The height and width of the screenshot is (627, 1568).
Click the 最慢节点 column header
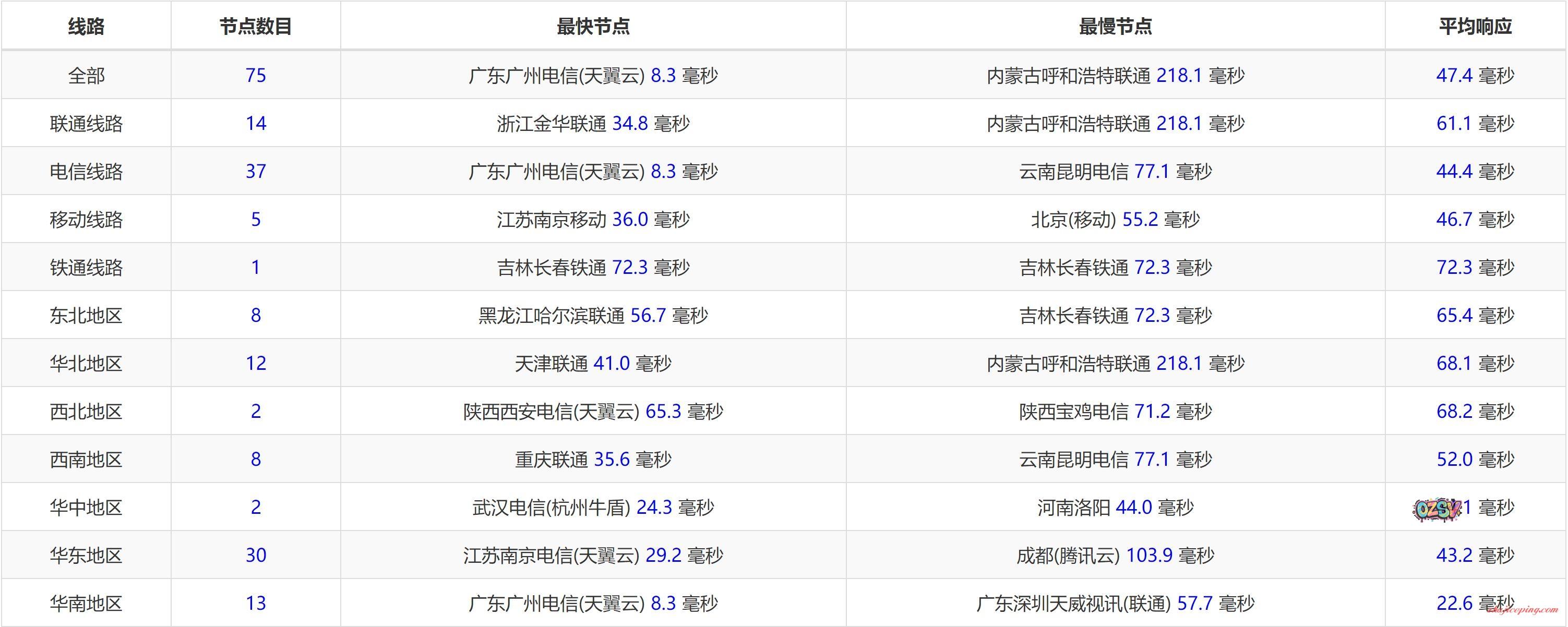1115,26
